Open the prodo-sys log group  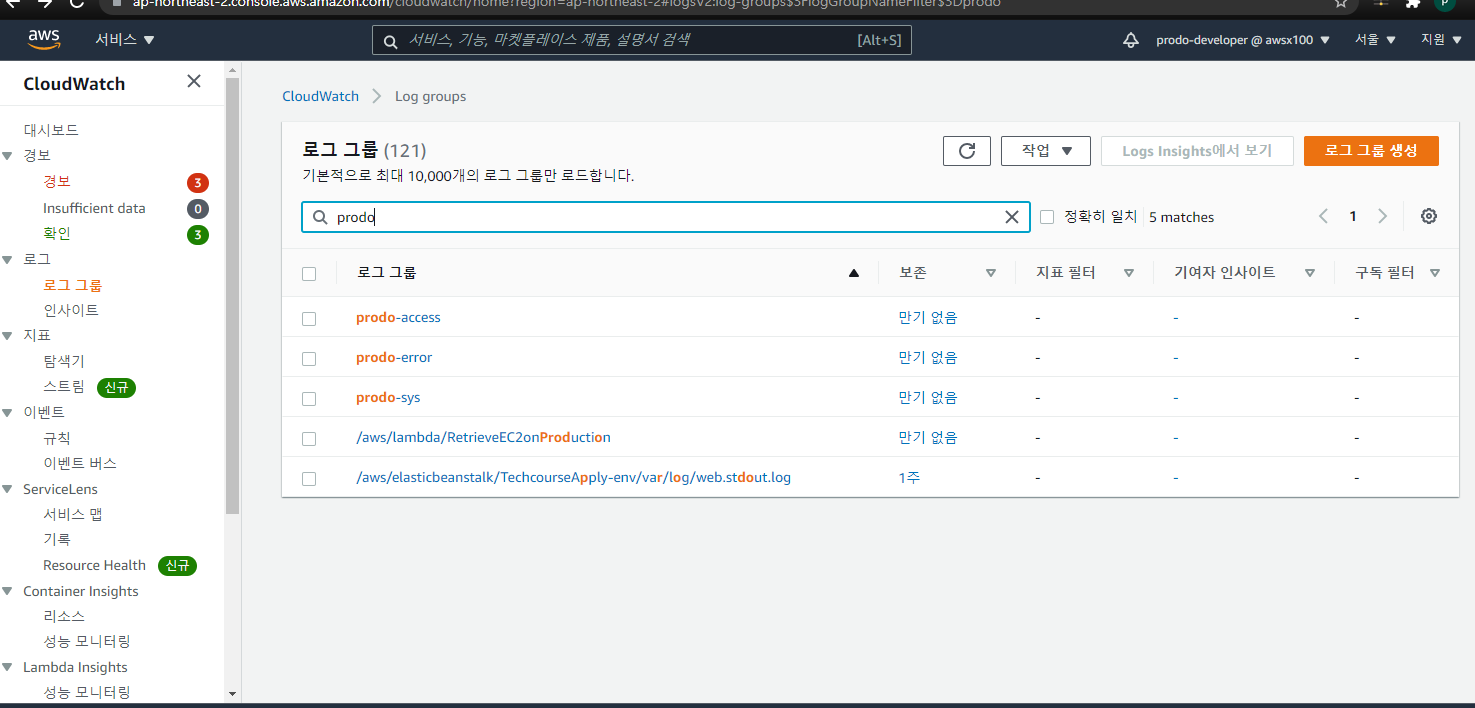click(x=388, y=398)
